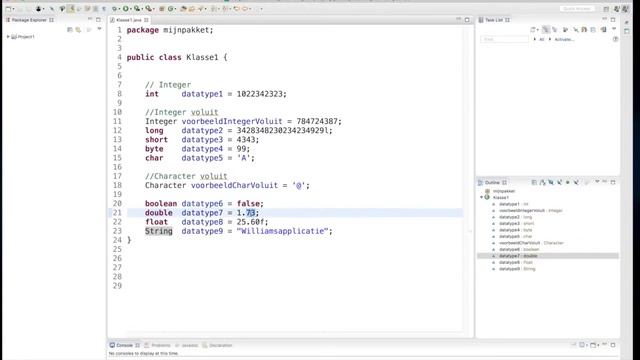Click the Activate... task link
640x360 pixels.
pos(564,39)
